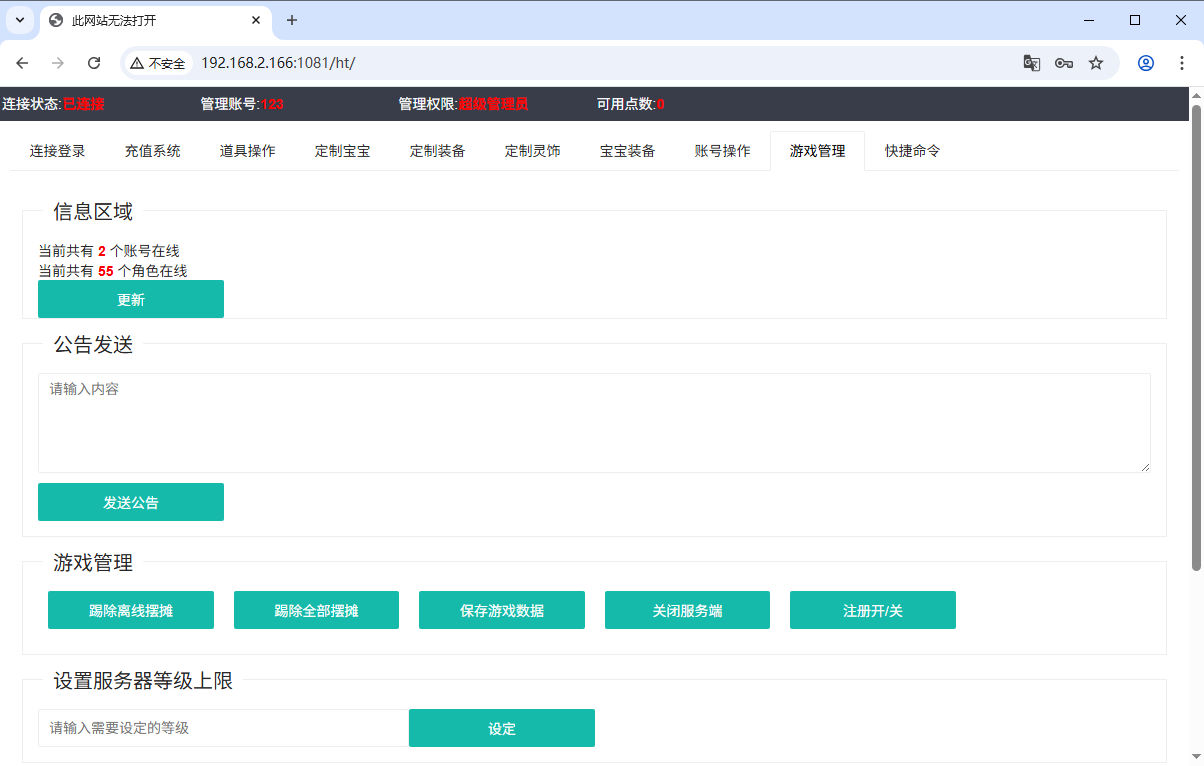Screen dimensions: 1204x766
Task: Click the 保存游戏数据 button
Action: point(501,610)
